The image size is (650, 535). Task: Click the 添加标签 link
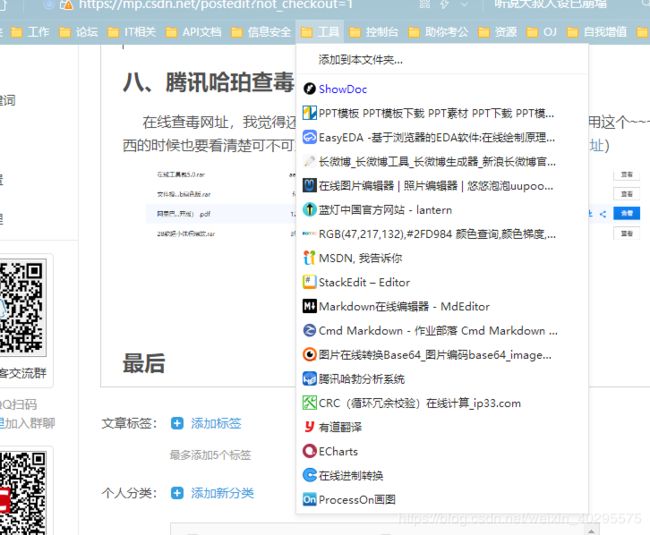click(x=216, y=424)
